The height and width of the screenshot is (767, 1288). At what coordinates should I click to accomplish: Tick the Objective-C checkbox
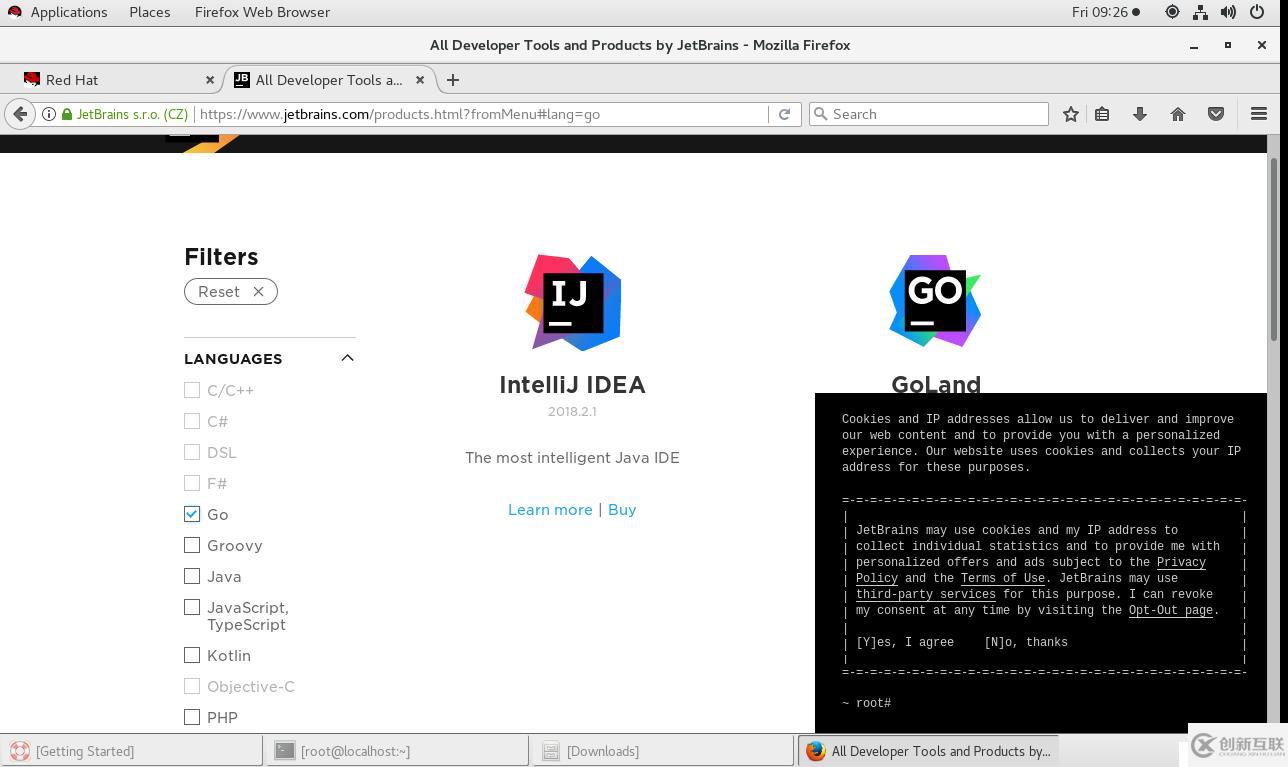click(192, 686)
